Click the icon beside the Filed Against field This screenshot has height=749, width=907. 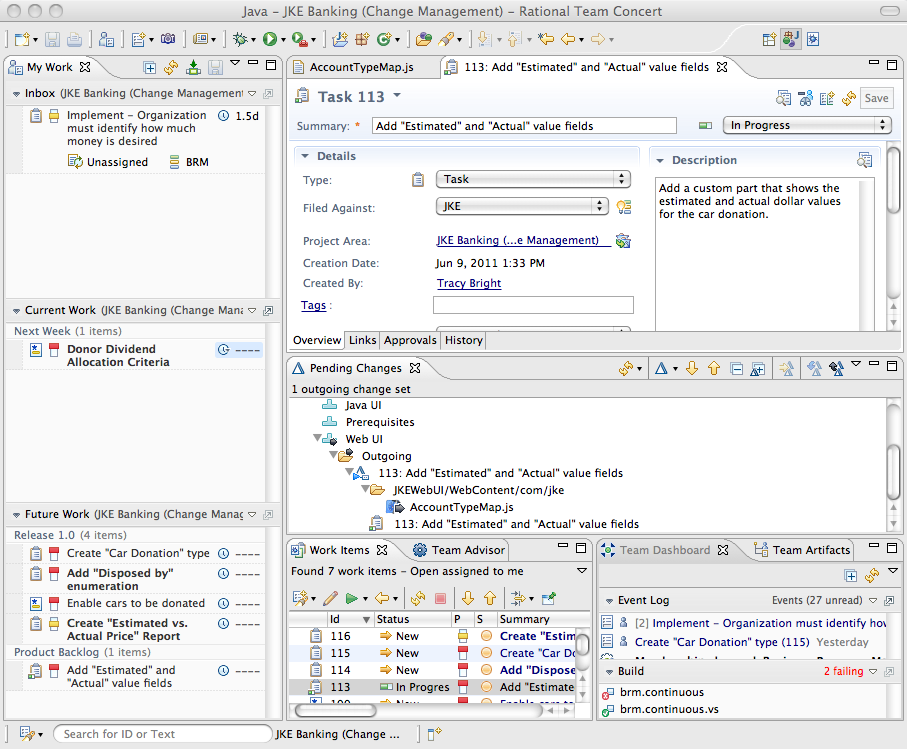pos(624,206)
